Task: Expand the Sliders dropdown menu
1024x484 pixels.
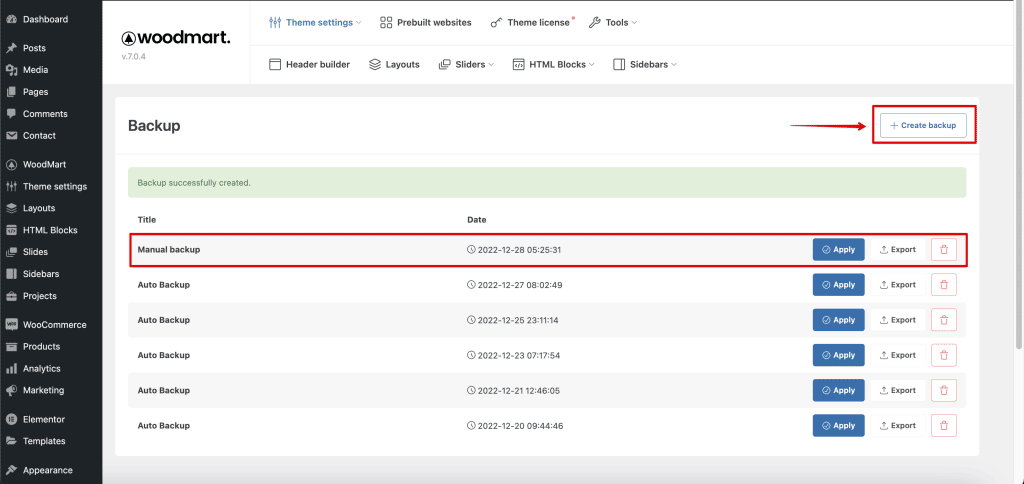Action: [x=467, y=64]
